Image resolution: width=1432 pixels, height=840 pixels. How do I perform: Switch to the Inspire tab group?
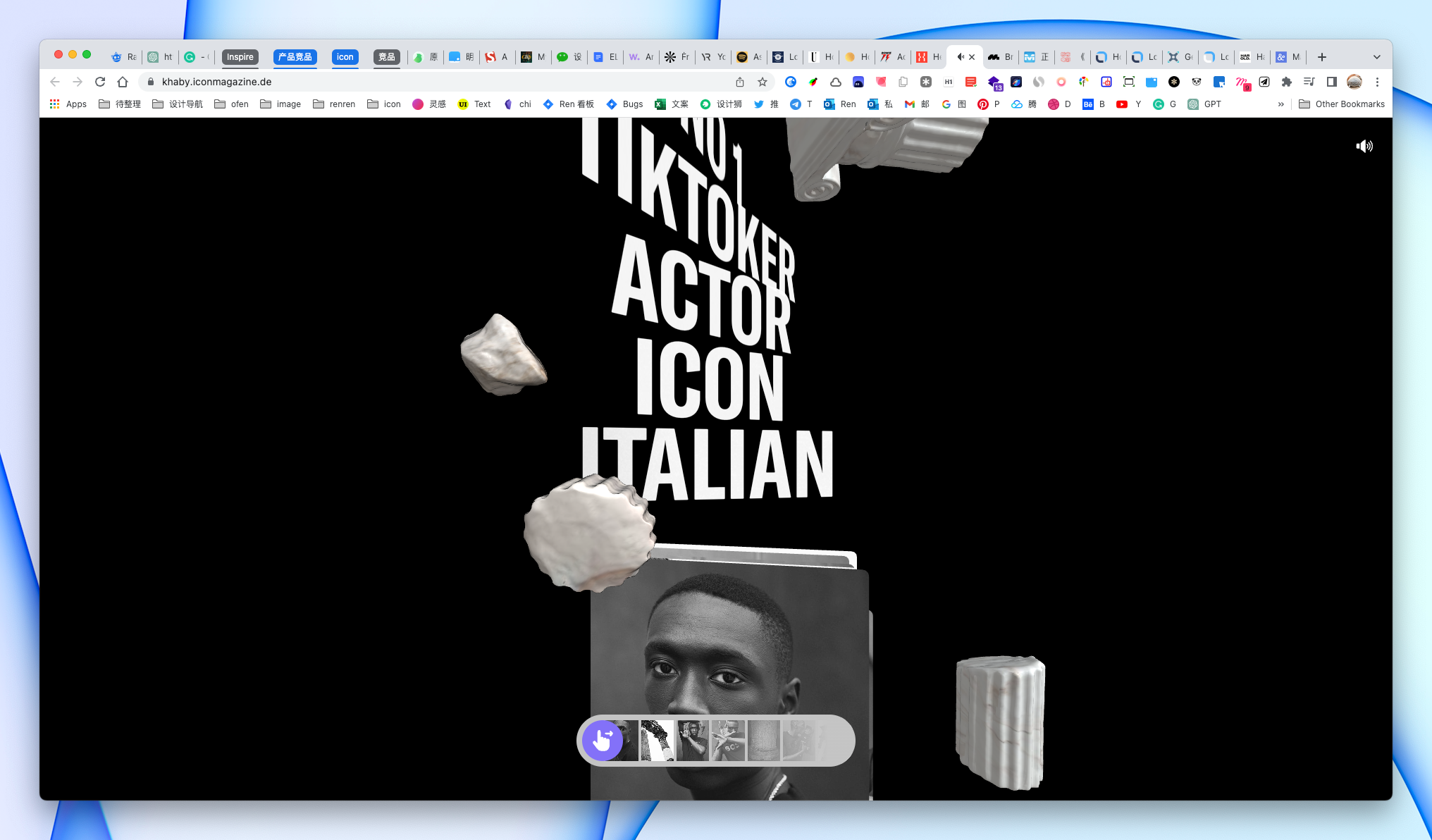tap(240, 57)
